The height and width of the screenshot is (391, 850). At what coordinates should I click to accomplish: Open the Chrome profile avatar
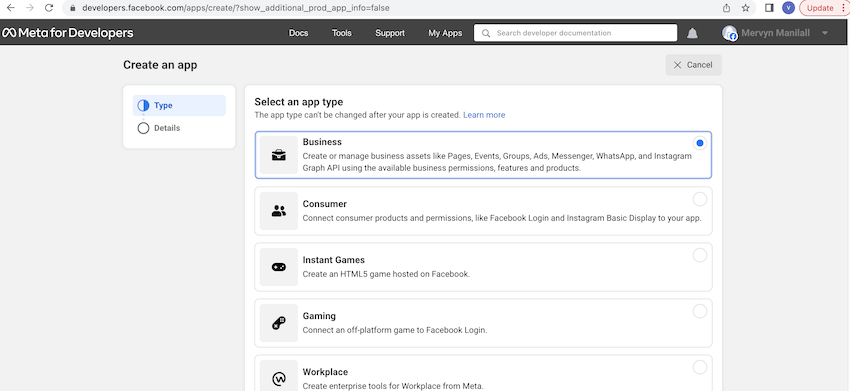788,8
